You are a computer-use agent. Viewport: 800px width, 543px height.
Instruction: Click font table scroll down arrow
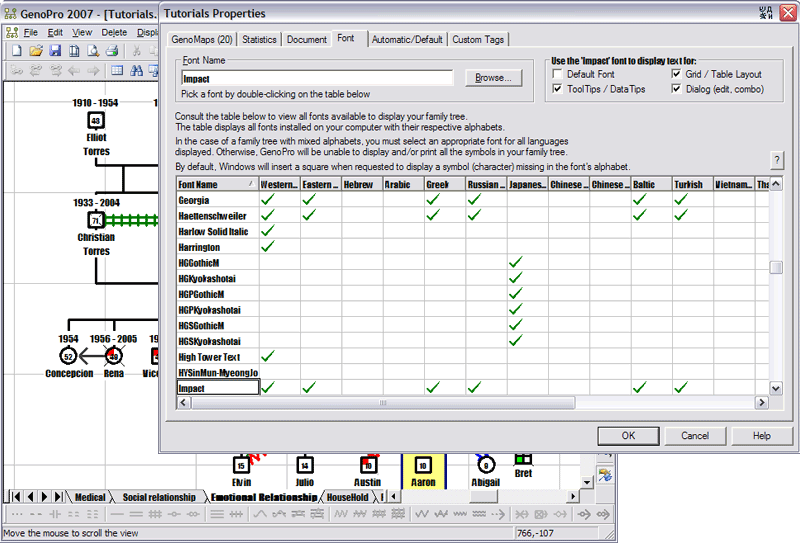coord(776,388)
